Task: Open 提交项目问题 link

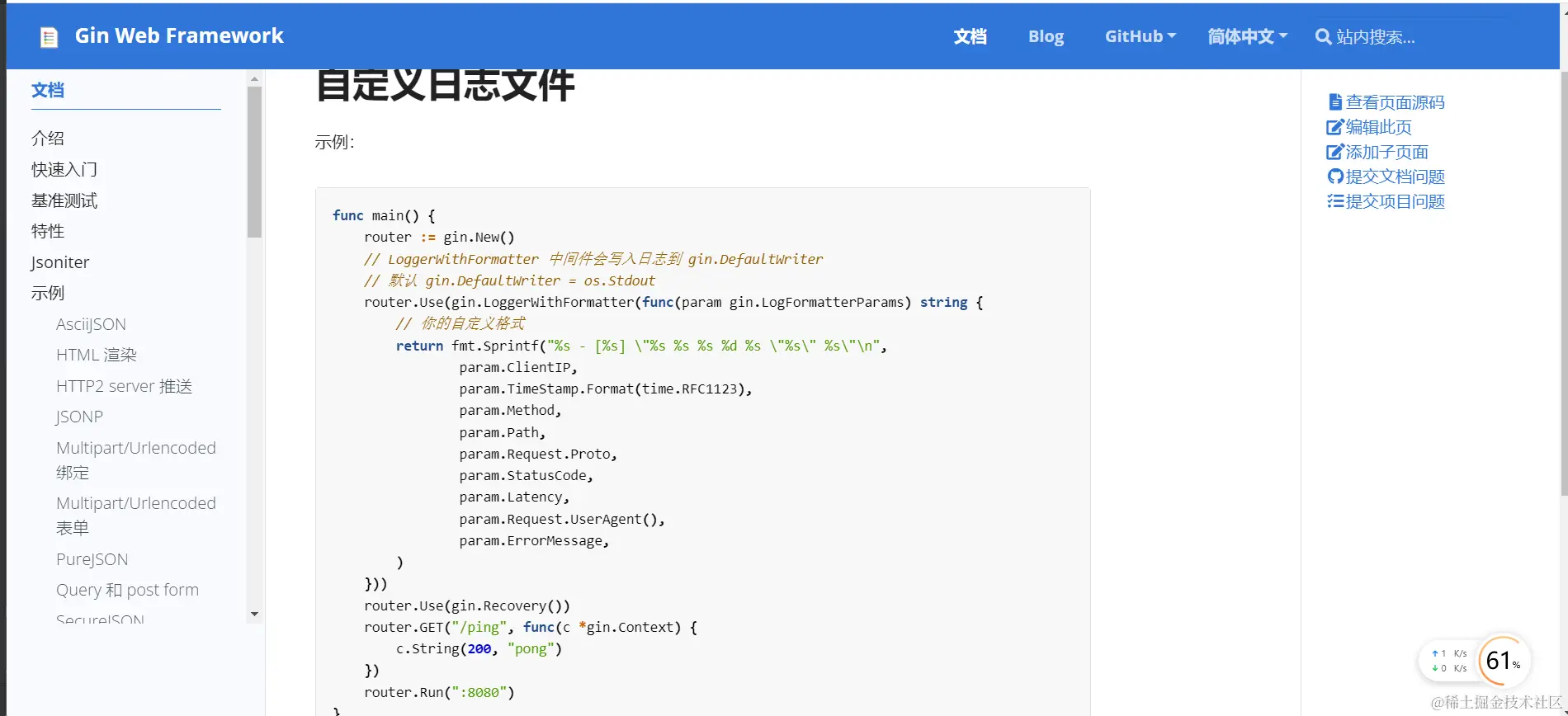Action: [1395, 201]
